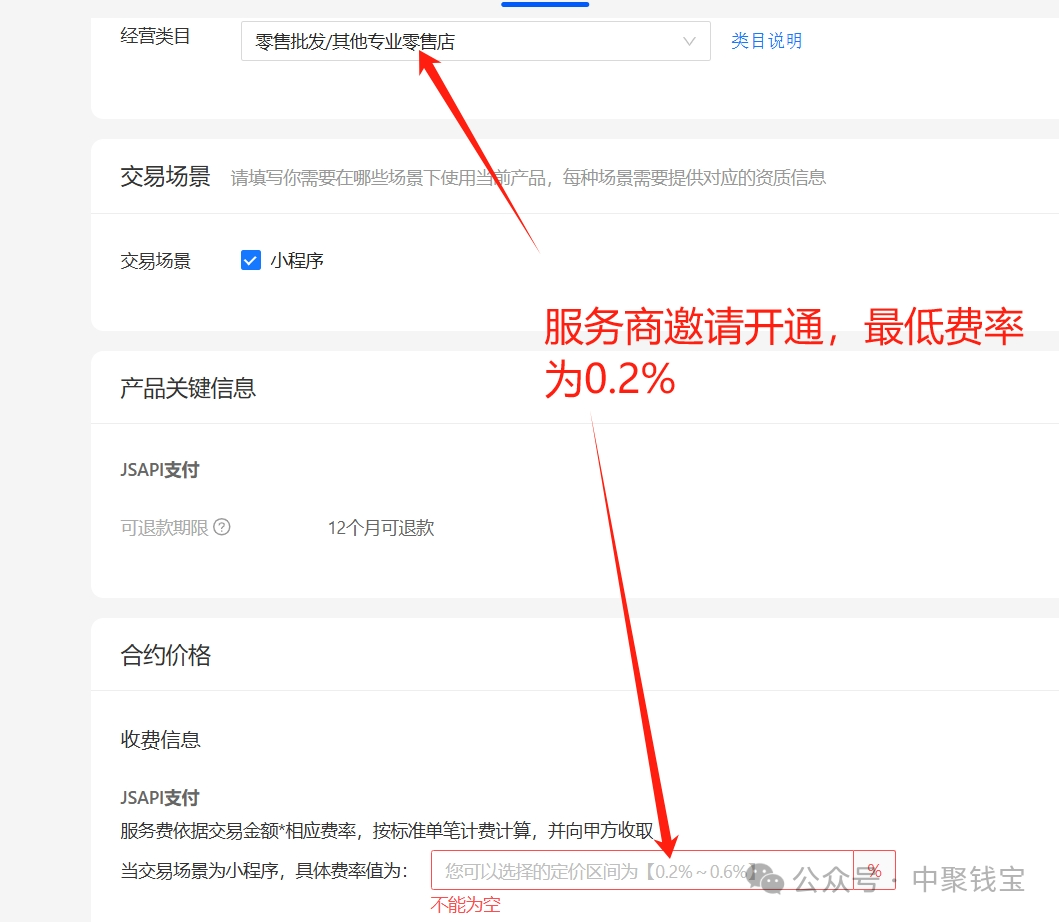Open the 类目说明 link

point(766,41)
